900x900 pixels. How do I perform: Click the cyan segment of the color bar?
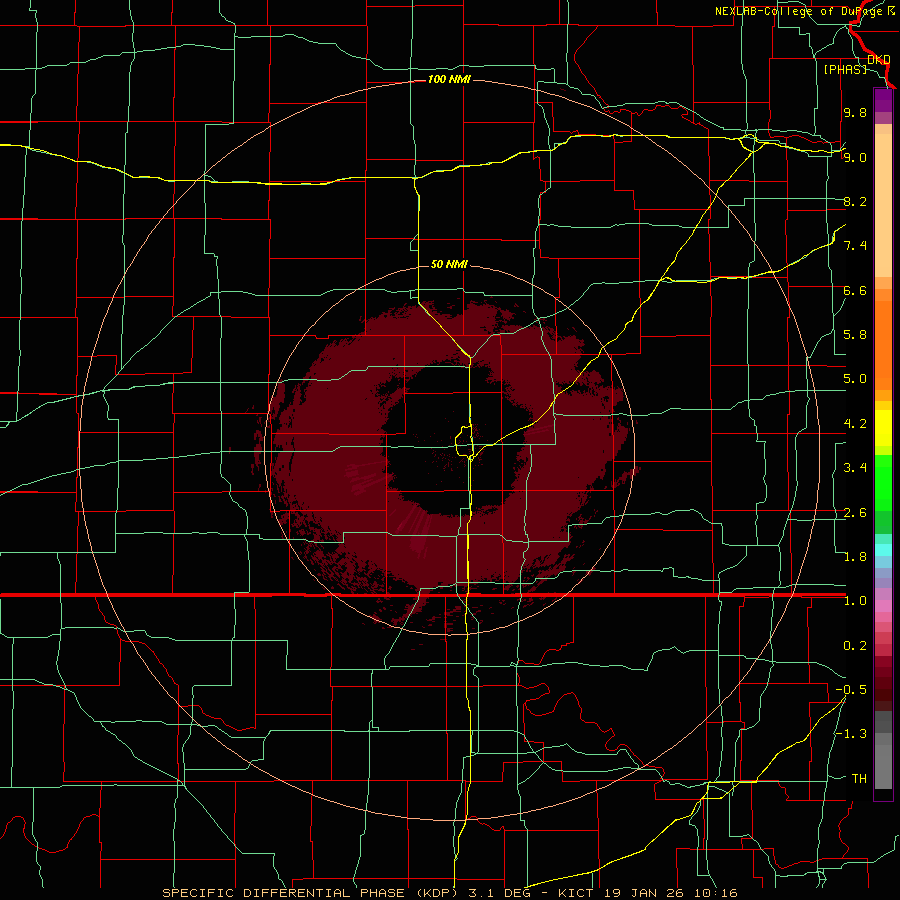point(883,550)
